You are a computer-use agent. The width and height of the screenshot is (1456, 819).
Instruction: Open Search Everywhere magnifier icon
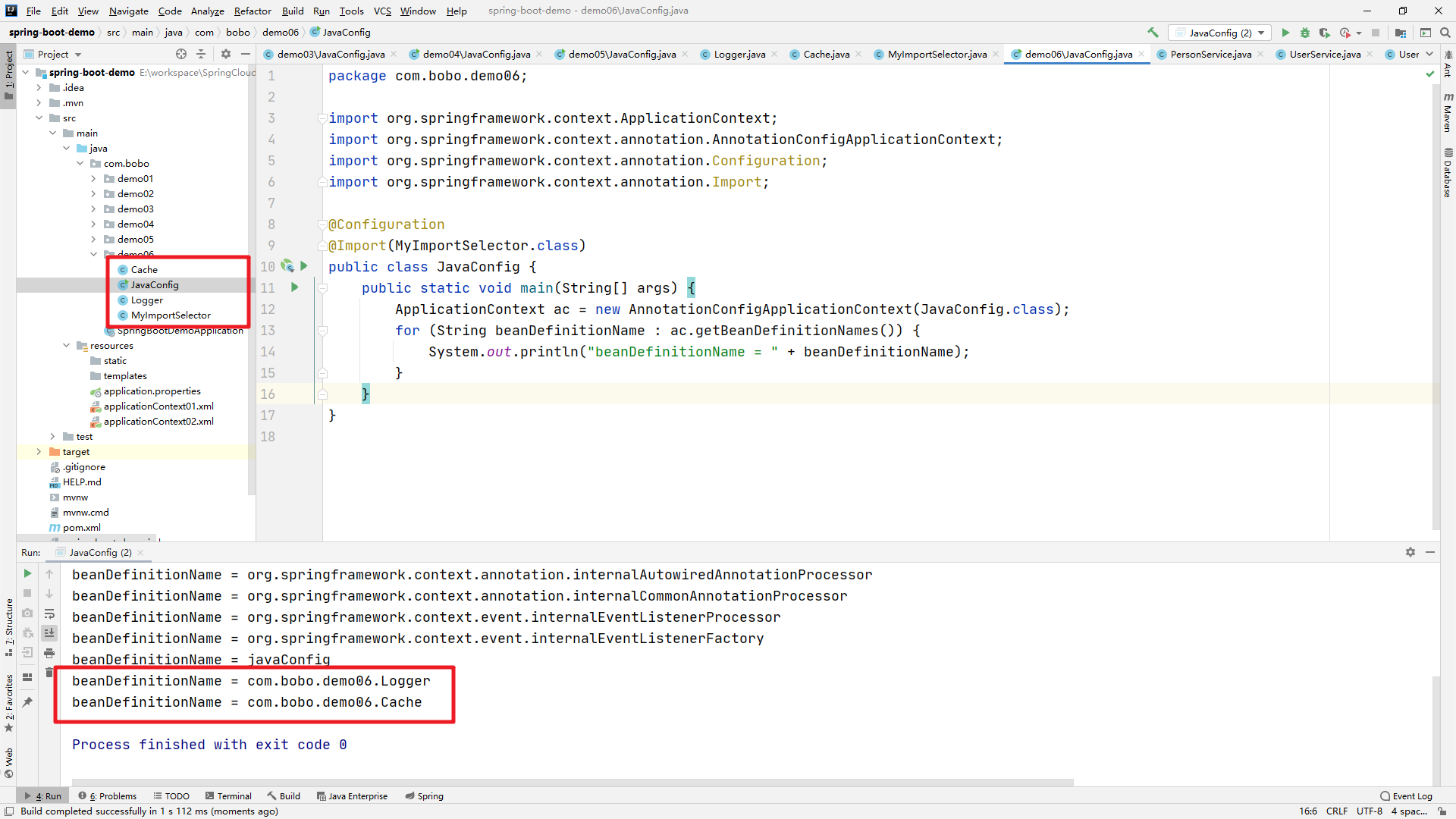pos(1445,33)
